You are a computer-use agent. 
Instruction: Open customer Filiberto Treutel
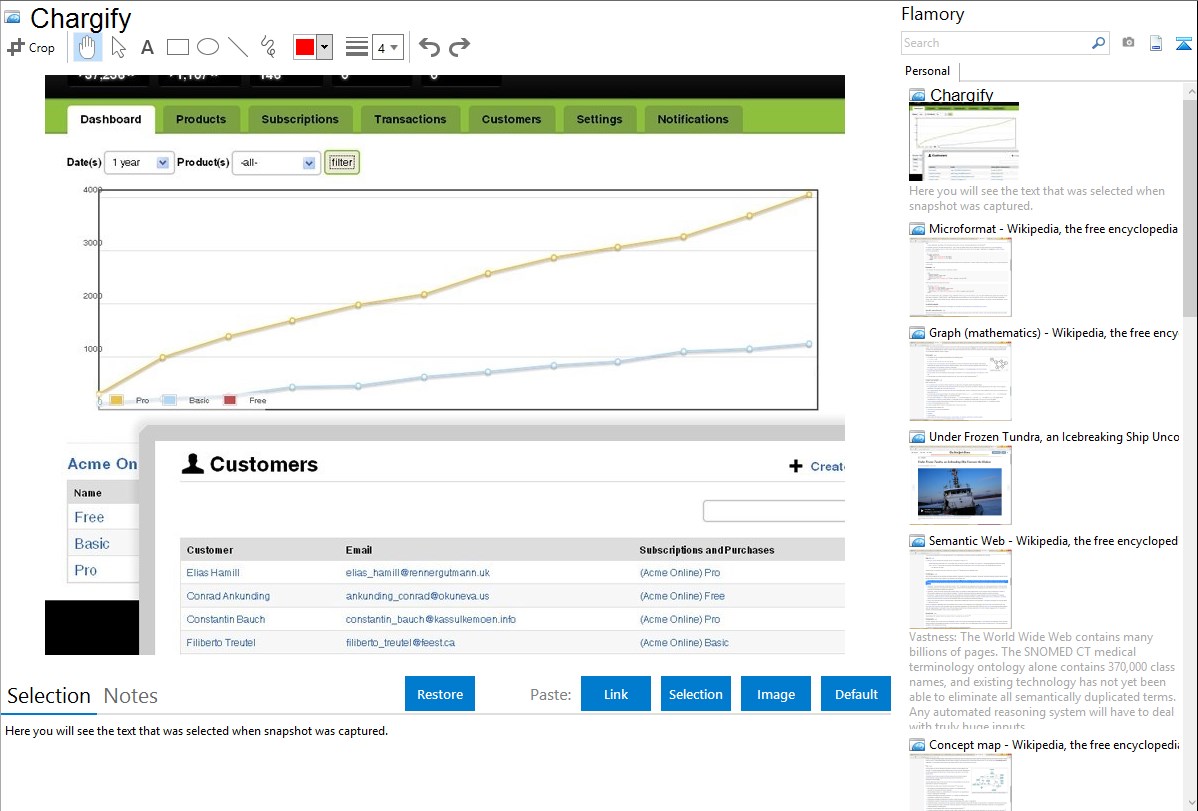pyautogui.click(x=221, y=642)
